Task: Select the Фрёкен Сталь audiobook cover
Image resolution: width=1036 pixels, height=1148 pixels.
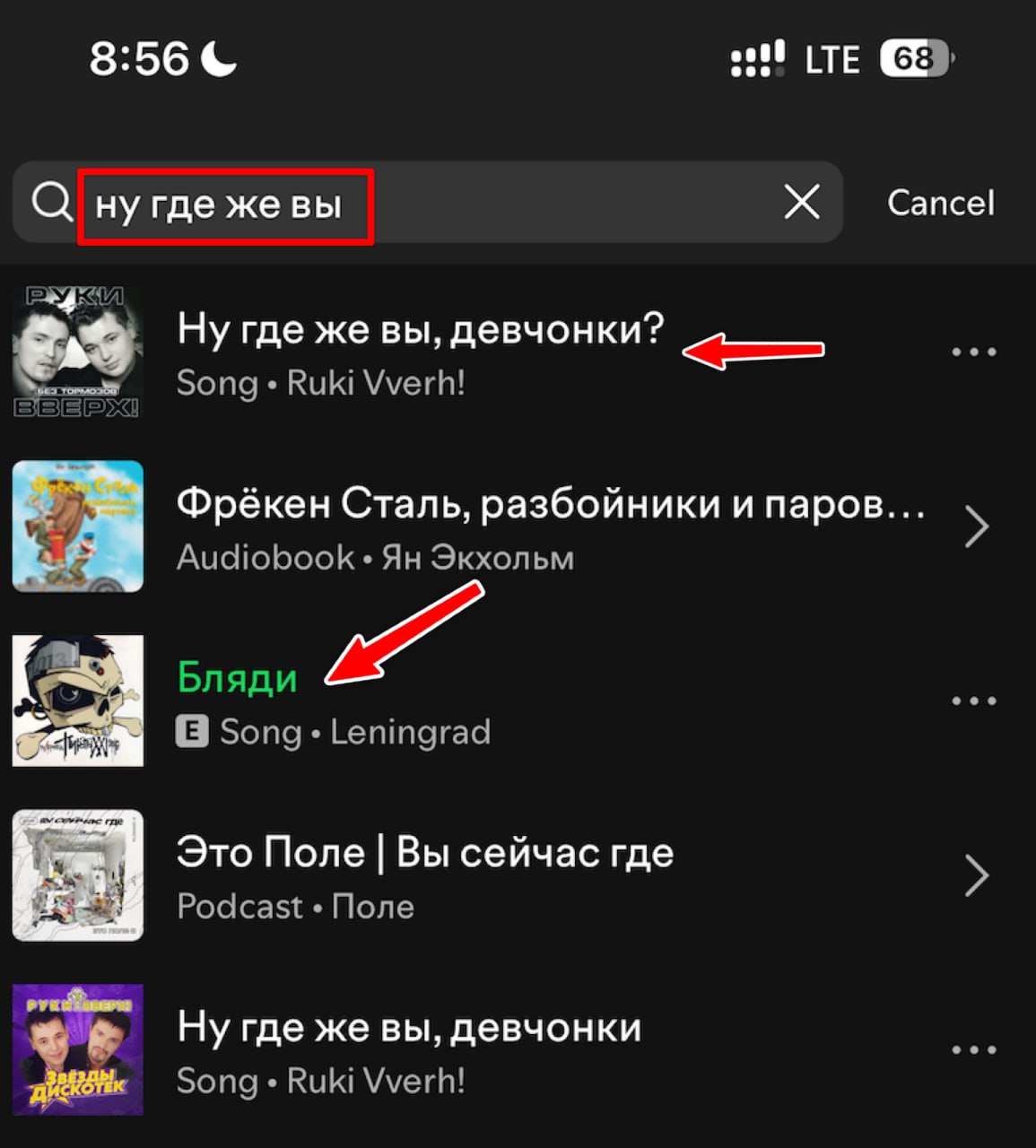Action: [78, 526]
